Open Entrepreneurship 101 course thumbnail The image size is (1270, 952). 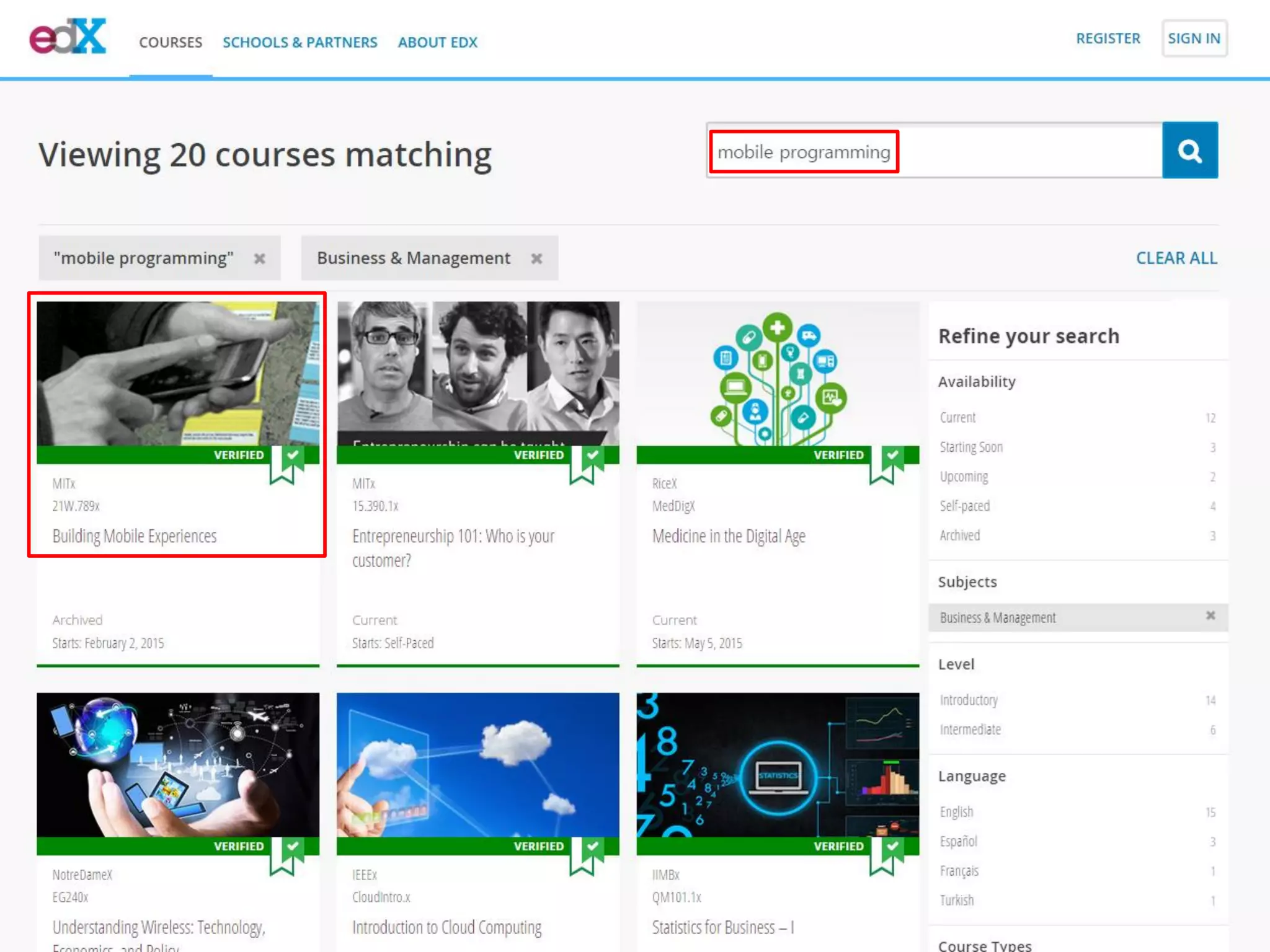point(477,373)
